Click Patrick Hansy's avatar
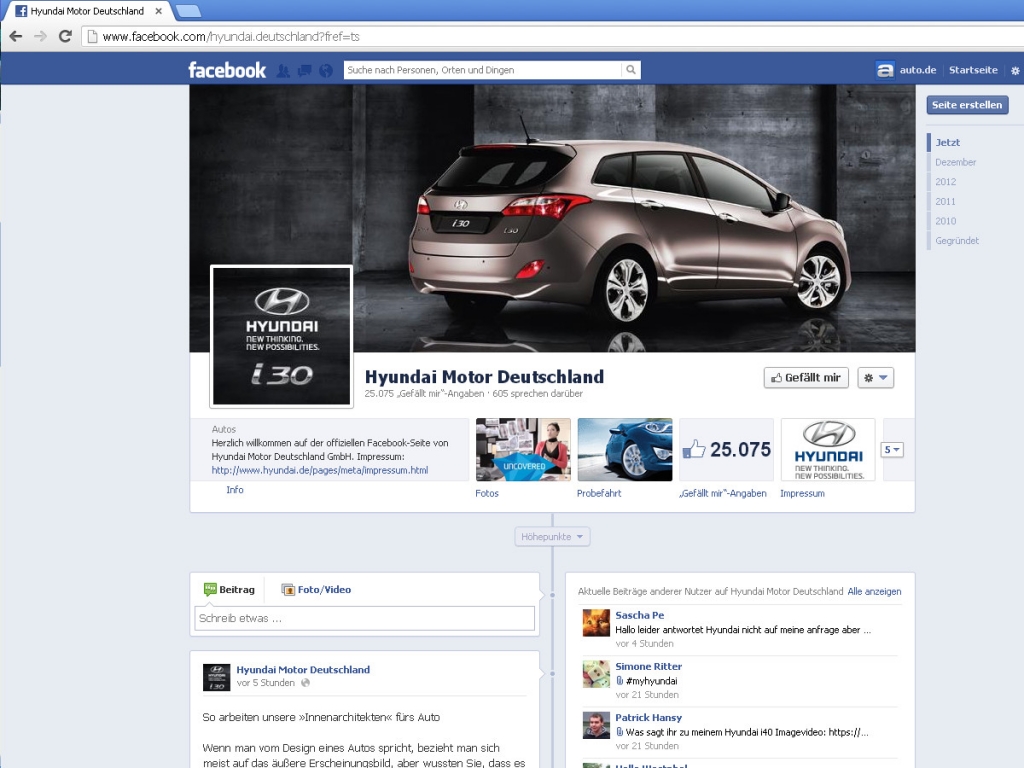Viewport: 1024px width, 768px height. pyautogui.click(x=596, y=725)
